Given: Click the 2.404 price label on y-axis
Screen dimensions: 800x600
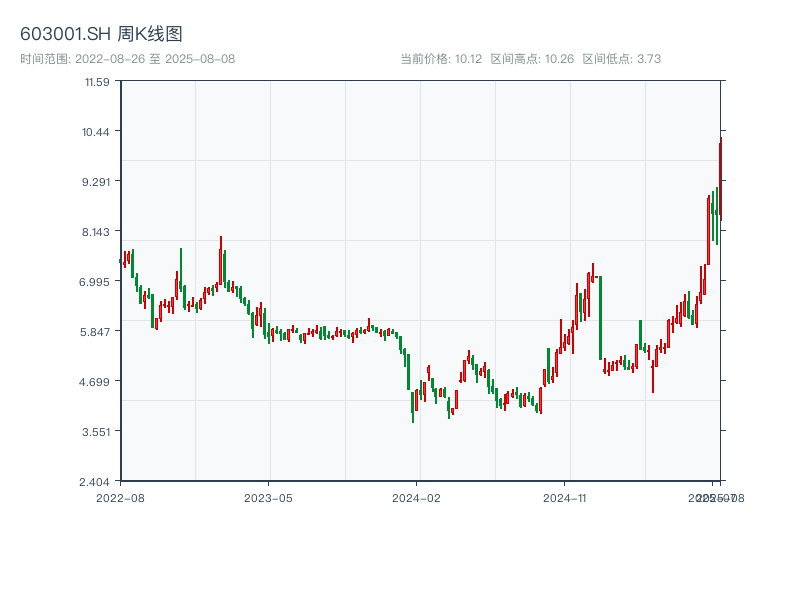Looking at the screenshot, I should 97,482.
